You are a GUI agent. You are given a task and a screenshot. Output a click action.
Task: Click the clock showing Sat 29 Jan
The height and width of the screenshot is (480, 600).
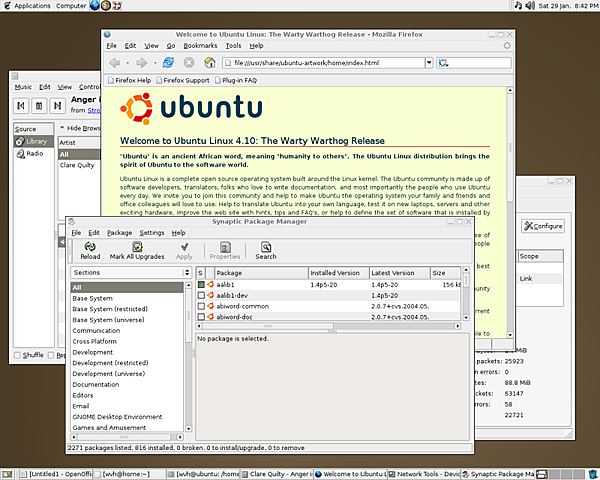point(568,5)
